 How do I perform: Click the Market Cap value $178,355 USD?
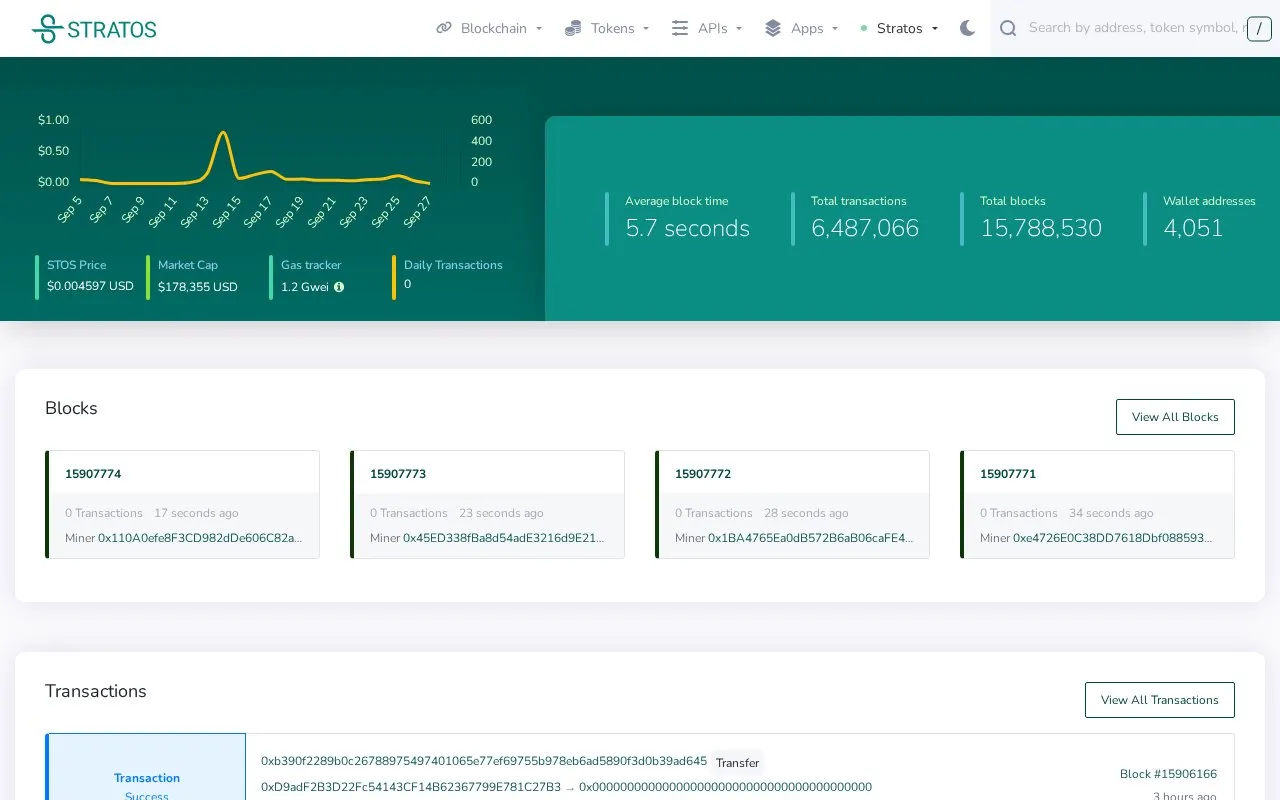pos(198,287)
